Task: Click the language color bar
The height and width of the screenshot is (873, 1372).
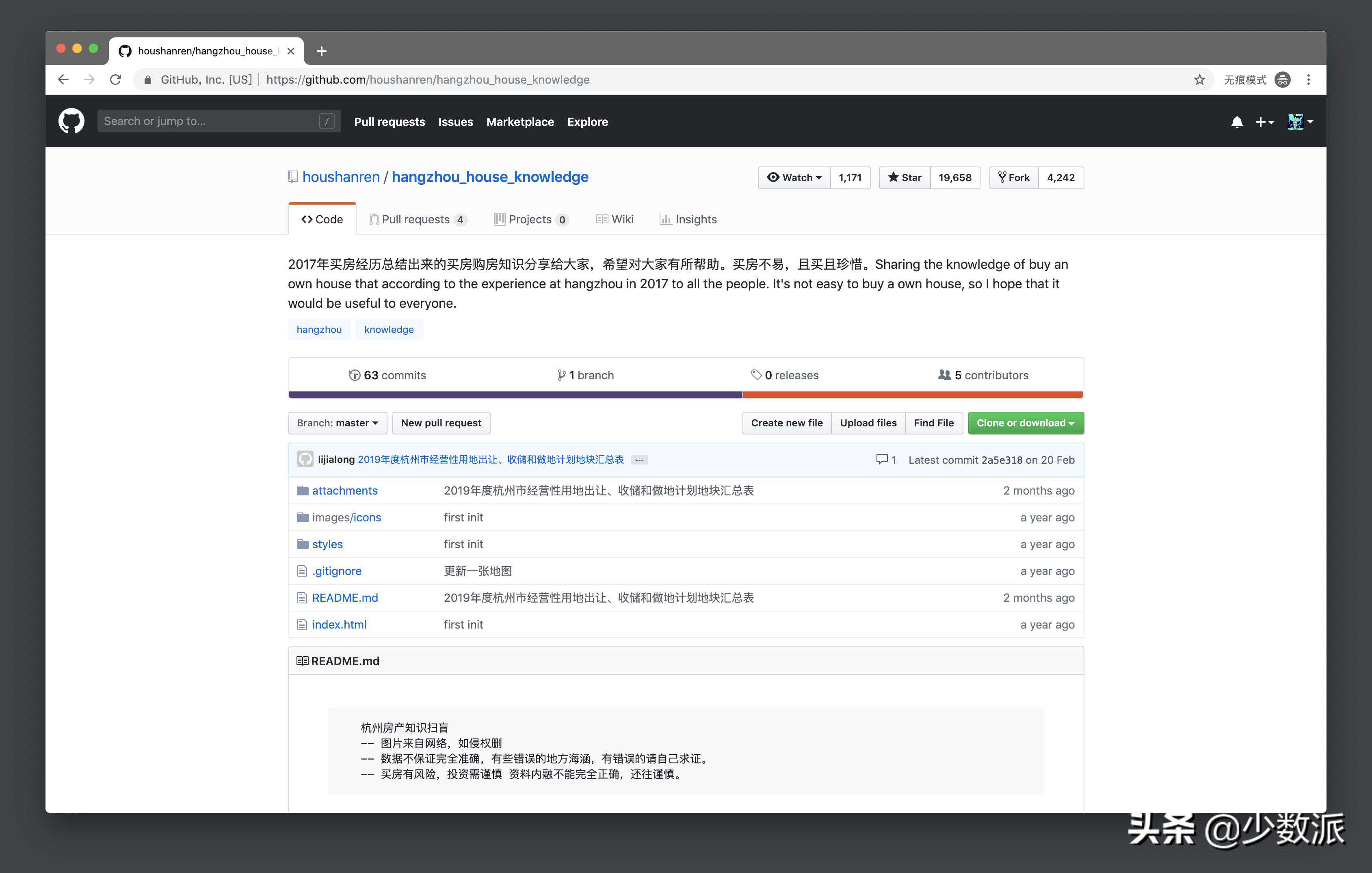Action: [686, 395]
